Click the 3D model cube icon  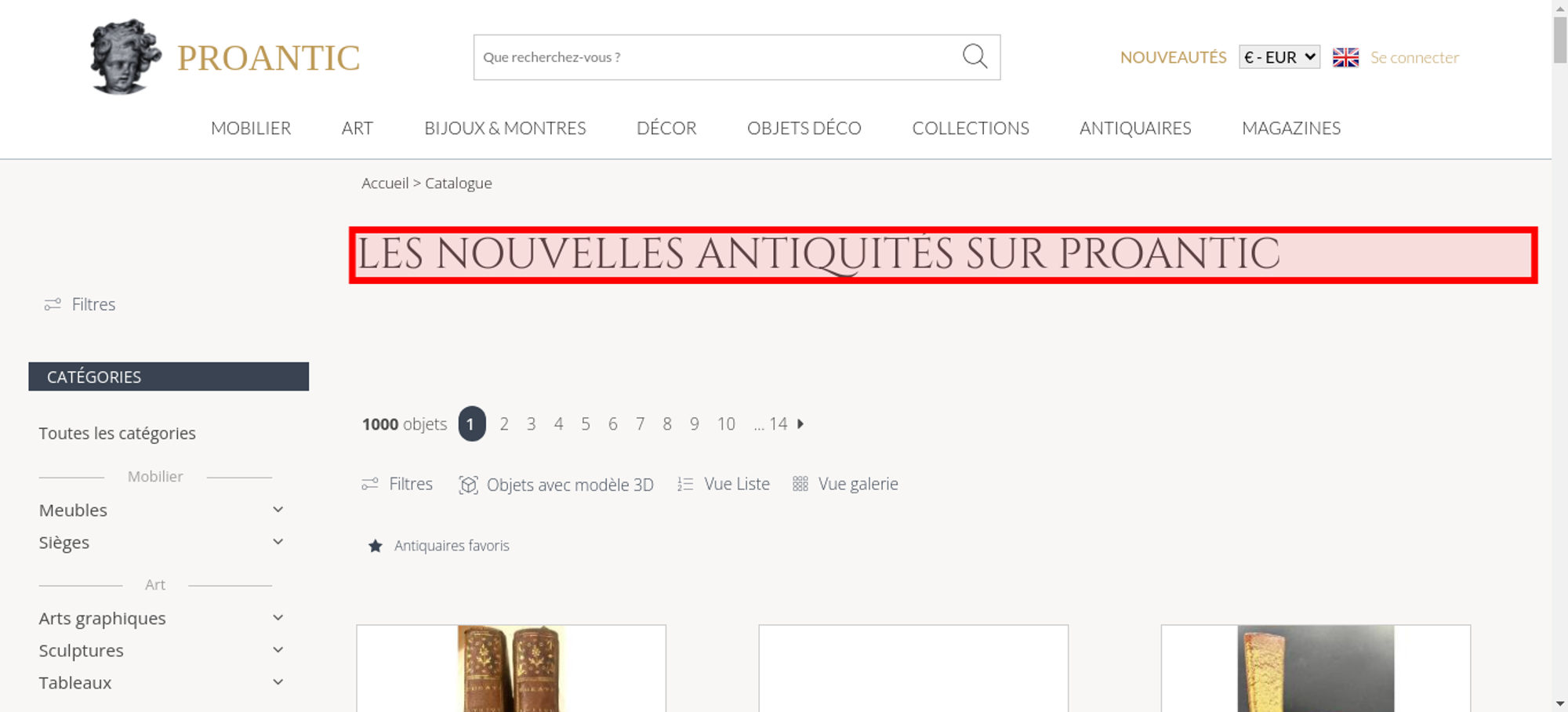click(x=468, y=485)
